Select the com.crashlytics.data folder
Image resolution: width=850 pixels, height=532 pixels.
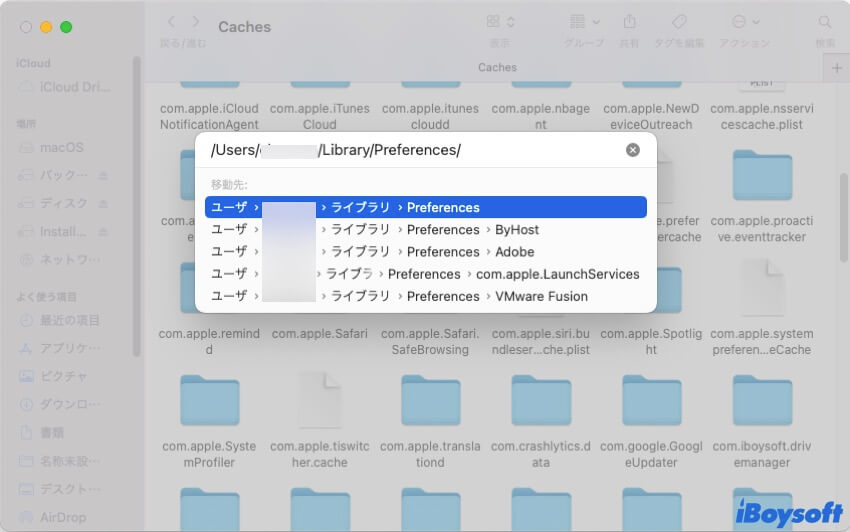click(x=541, y=400)
